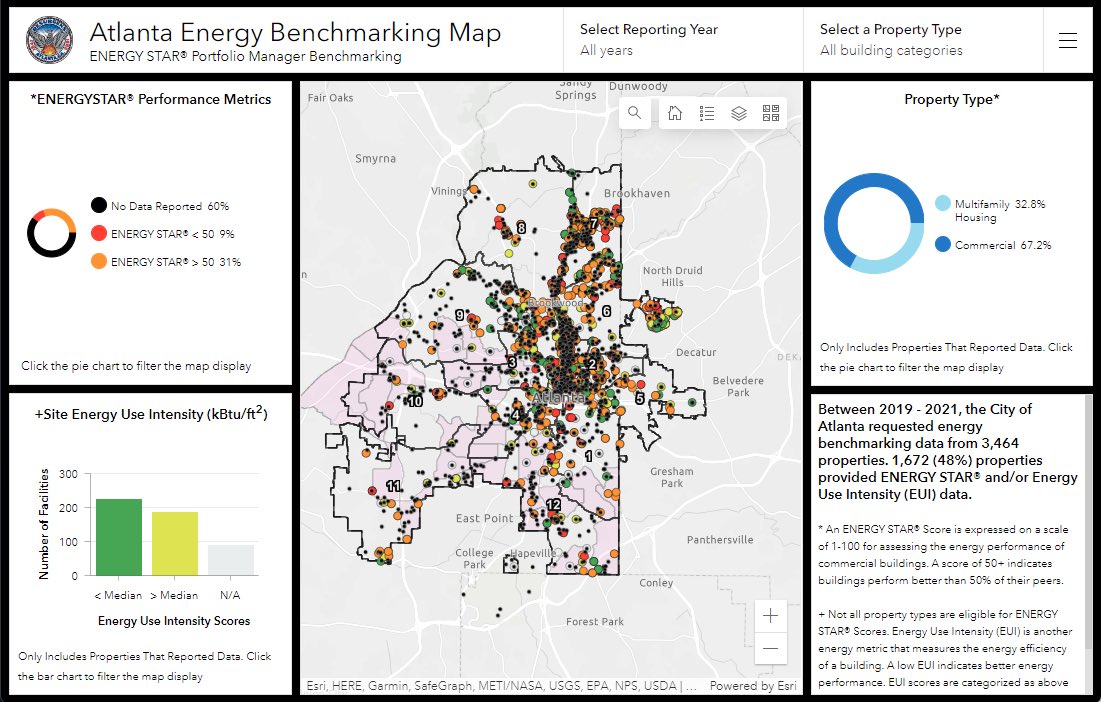Open the Select a Property Type dropdown
The width and height of the screenshot is (1101, 702).
click(x=923, y=40)
